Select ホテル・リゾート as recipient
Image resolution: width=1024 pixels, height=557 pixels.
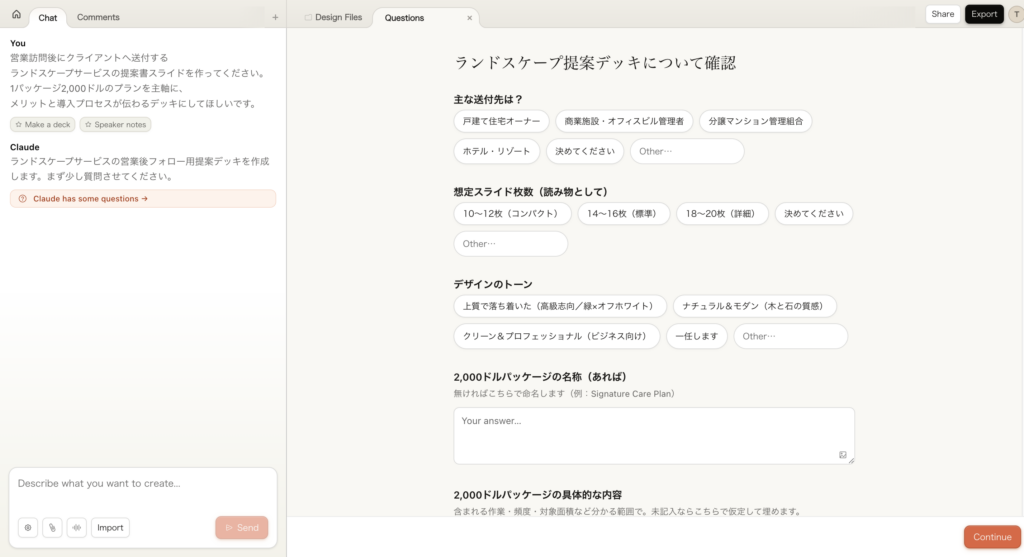(x=497, y=151)
